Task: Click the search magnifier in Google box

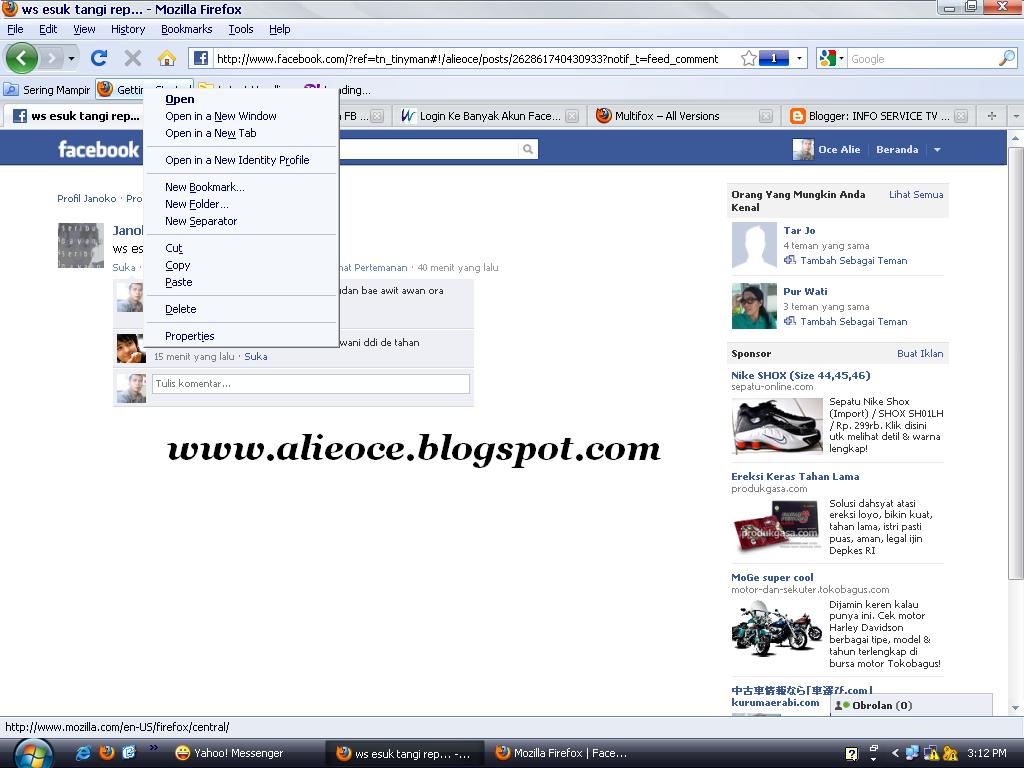Action: point(1006,58)
